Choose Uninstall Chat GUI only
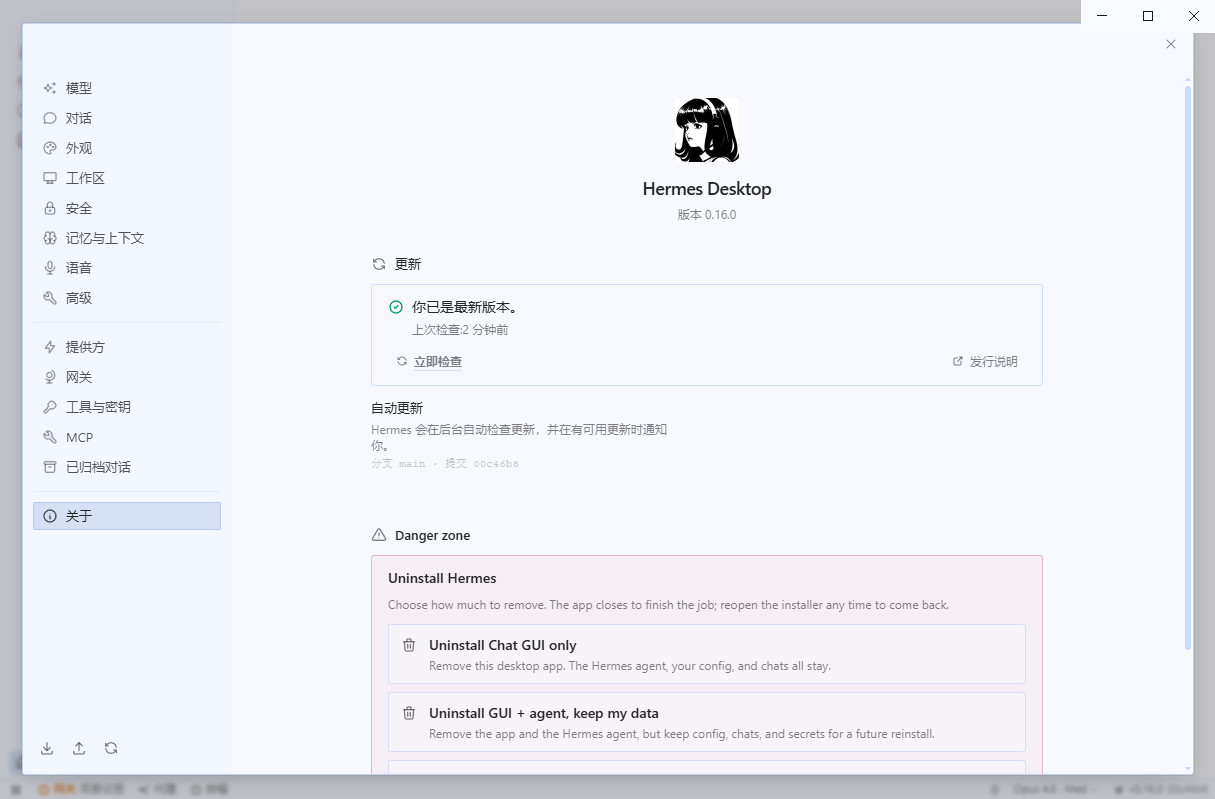 707,654
